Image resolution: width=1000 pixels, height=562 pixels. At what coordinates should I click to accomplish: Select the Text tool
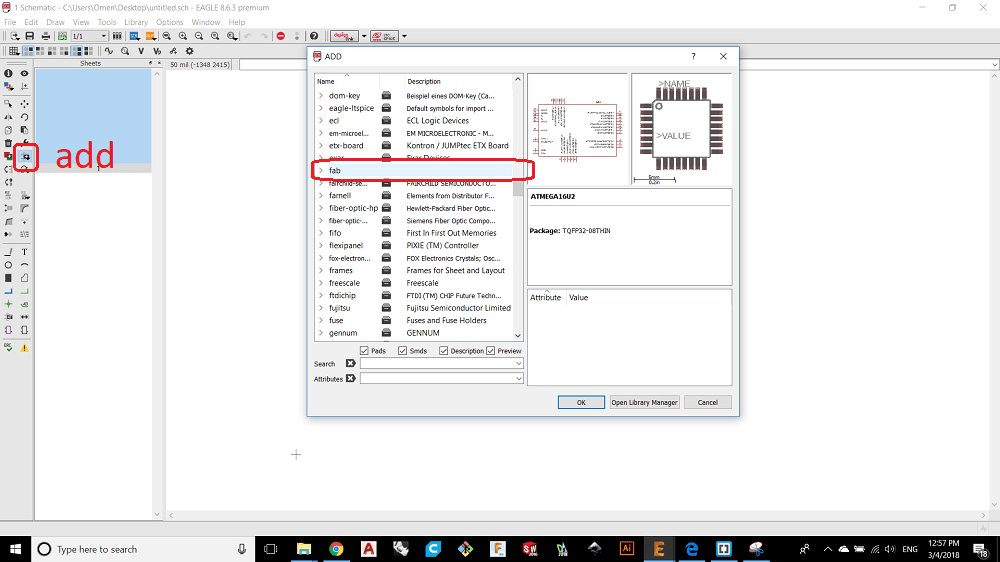[x=24, y=252]
